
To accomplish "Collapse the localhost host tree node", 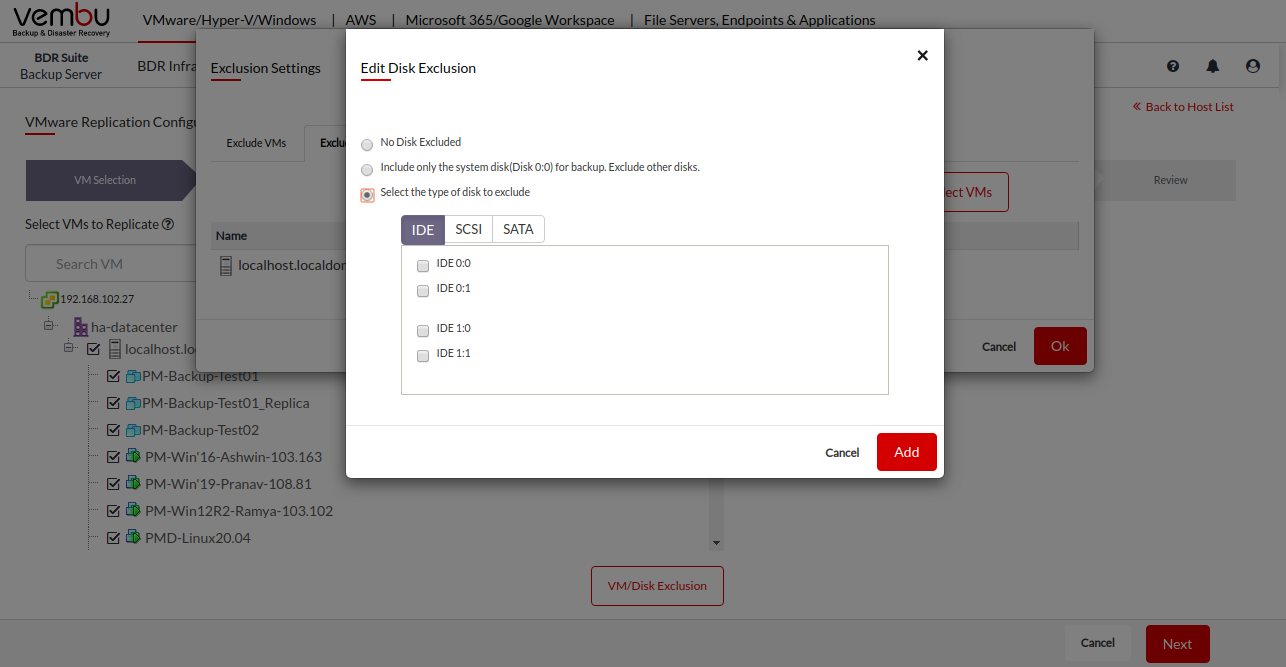I will click(69, 348).
